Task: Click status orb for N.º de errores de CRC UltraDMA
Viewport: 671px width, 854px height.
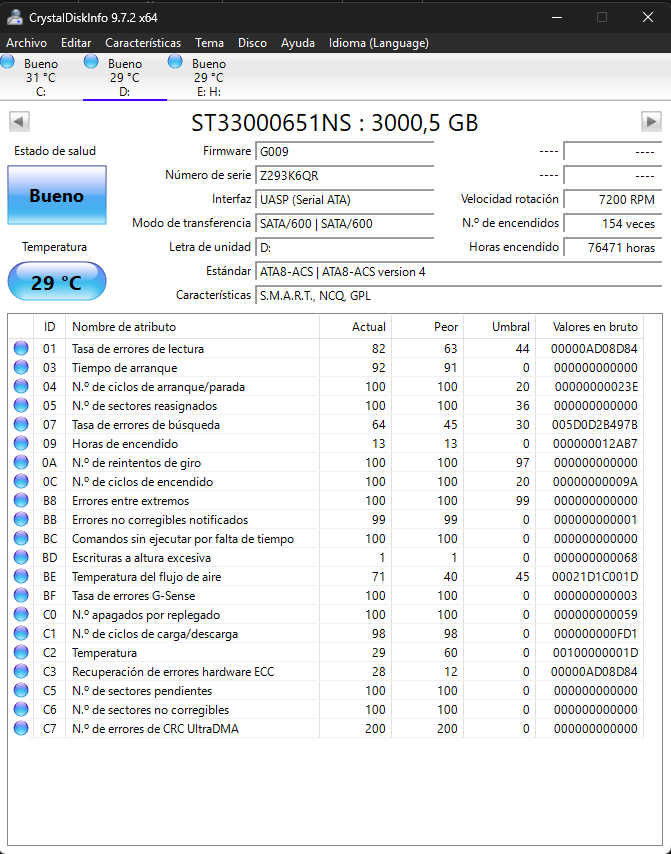Action: click(21, 728)
